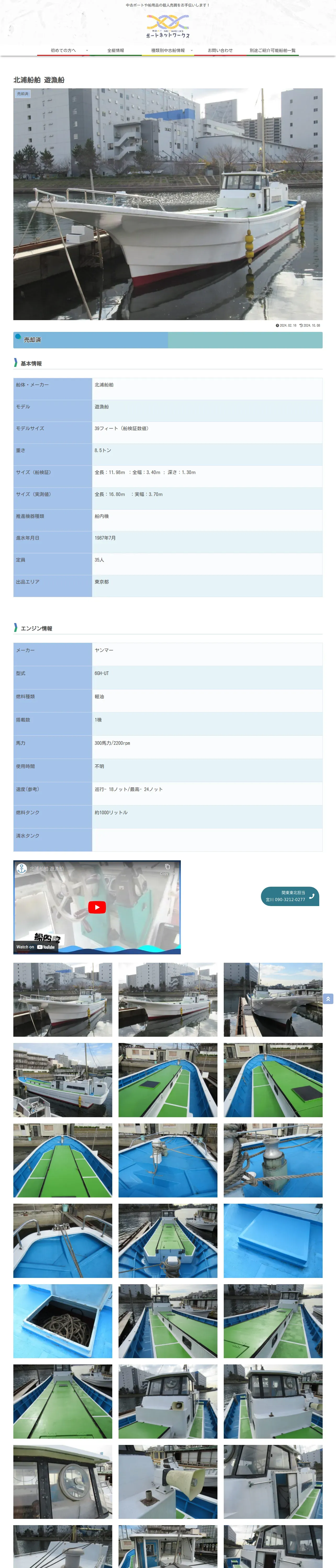Open 種類別中古船情報 menu
Image resolution: width=336 pixels, height=1568 pixels.
(x=168, y=50)
